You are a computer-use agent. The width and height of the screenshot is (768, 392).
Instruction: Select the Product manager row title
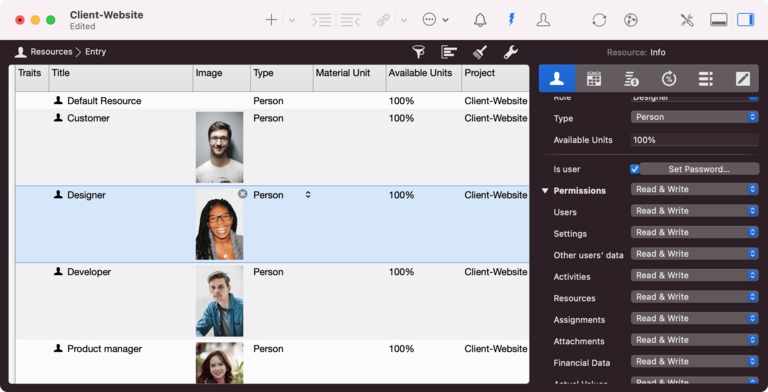point(104,349)
